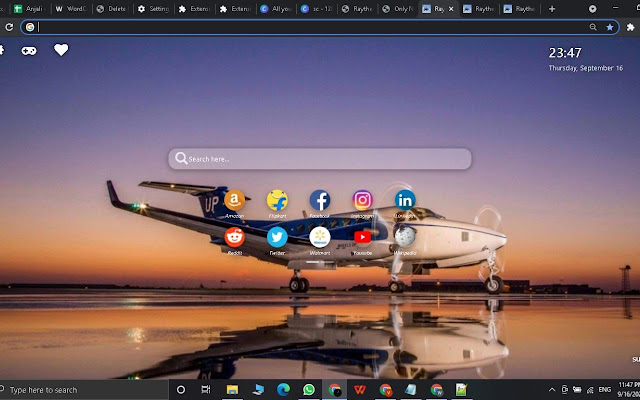Click the settings gear icon at page top-left
Image resolution: width=640 pixels, height=400 pixels.
(x=2, y=50)
